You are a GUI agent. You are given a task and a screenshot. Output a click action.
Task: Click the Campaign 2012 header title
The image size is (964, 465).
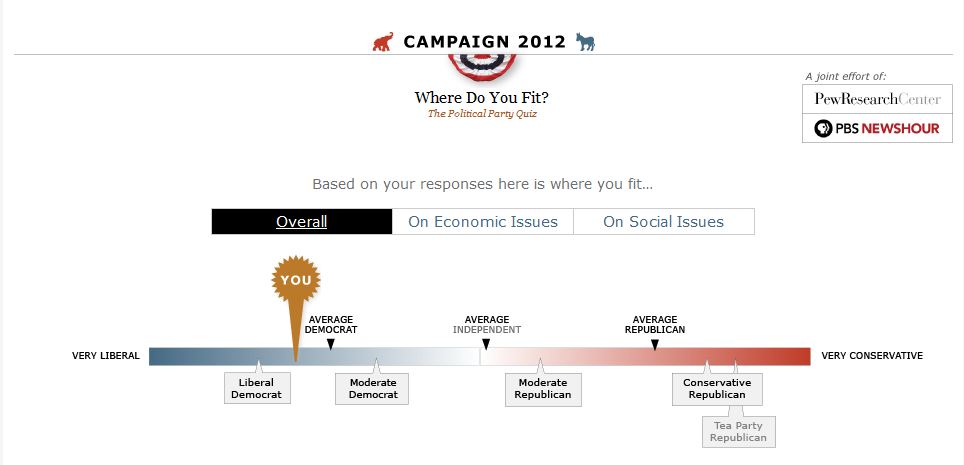tap(484, 42)
